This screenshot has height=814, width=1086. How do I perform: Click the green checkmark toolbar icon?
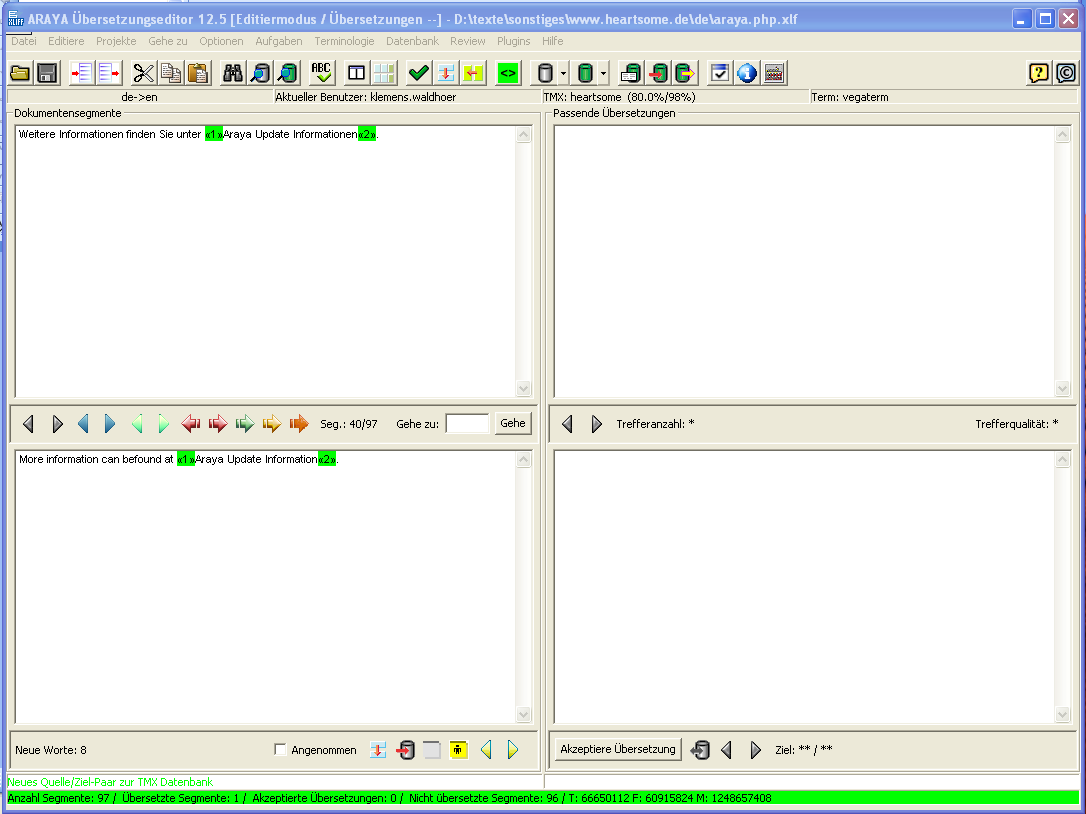[419, 73]
